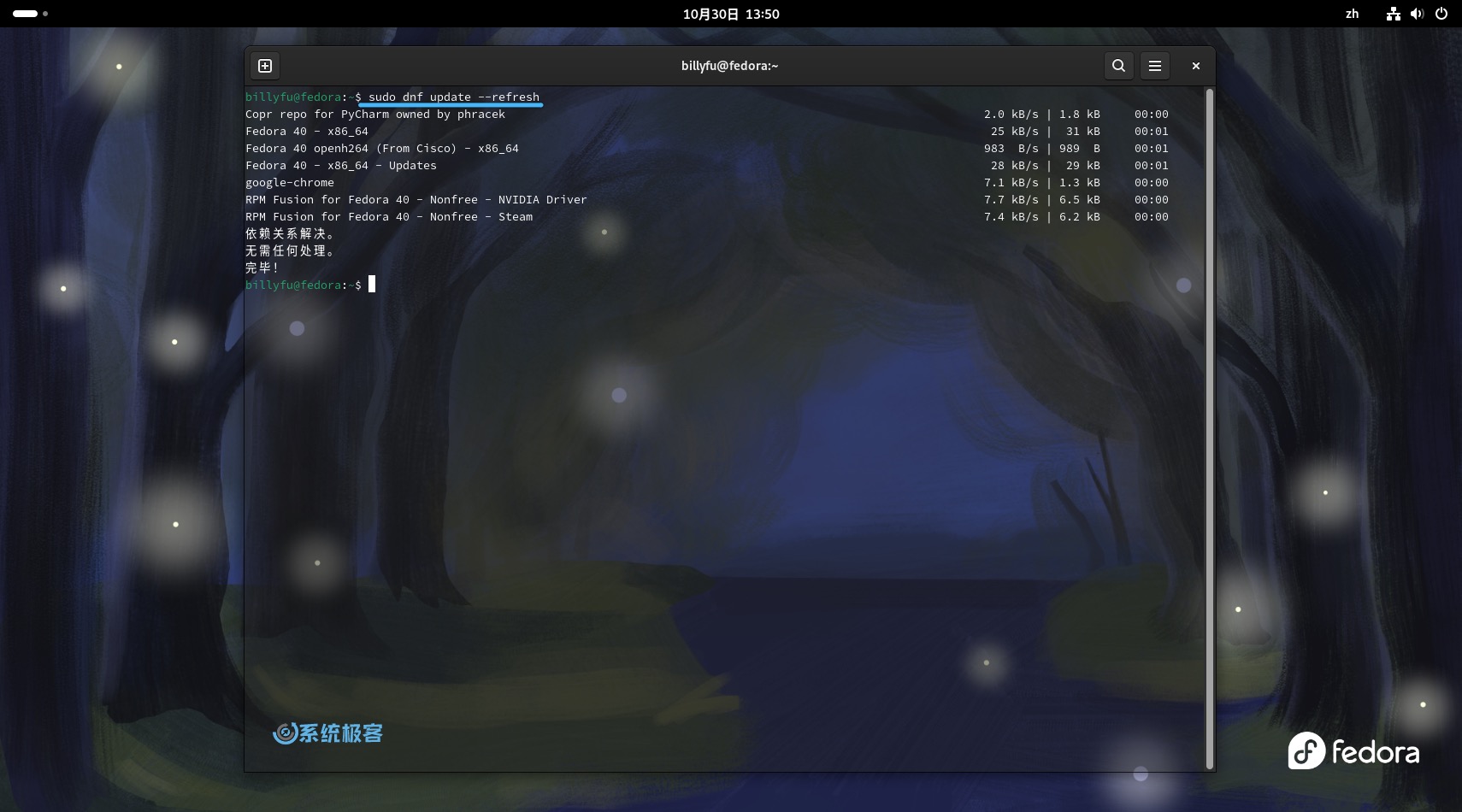This screenshot has width=1462, height=812.
Task: Click the window title 'billyfu@fedora:~'
Action: tap(729, 66)
